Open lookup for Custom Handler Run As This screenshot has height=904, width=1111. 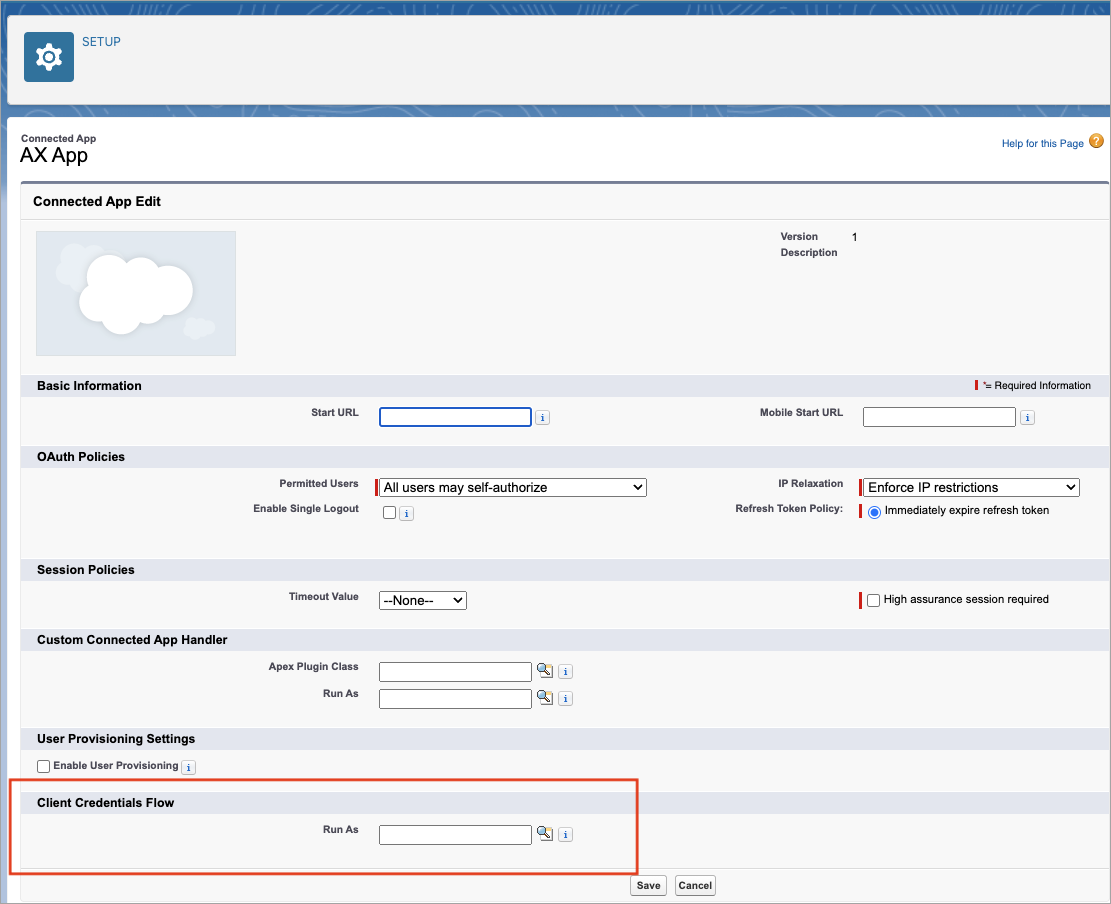[x=544, y=697]
